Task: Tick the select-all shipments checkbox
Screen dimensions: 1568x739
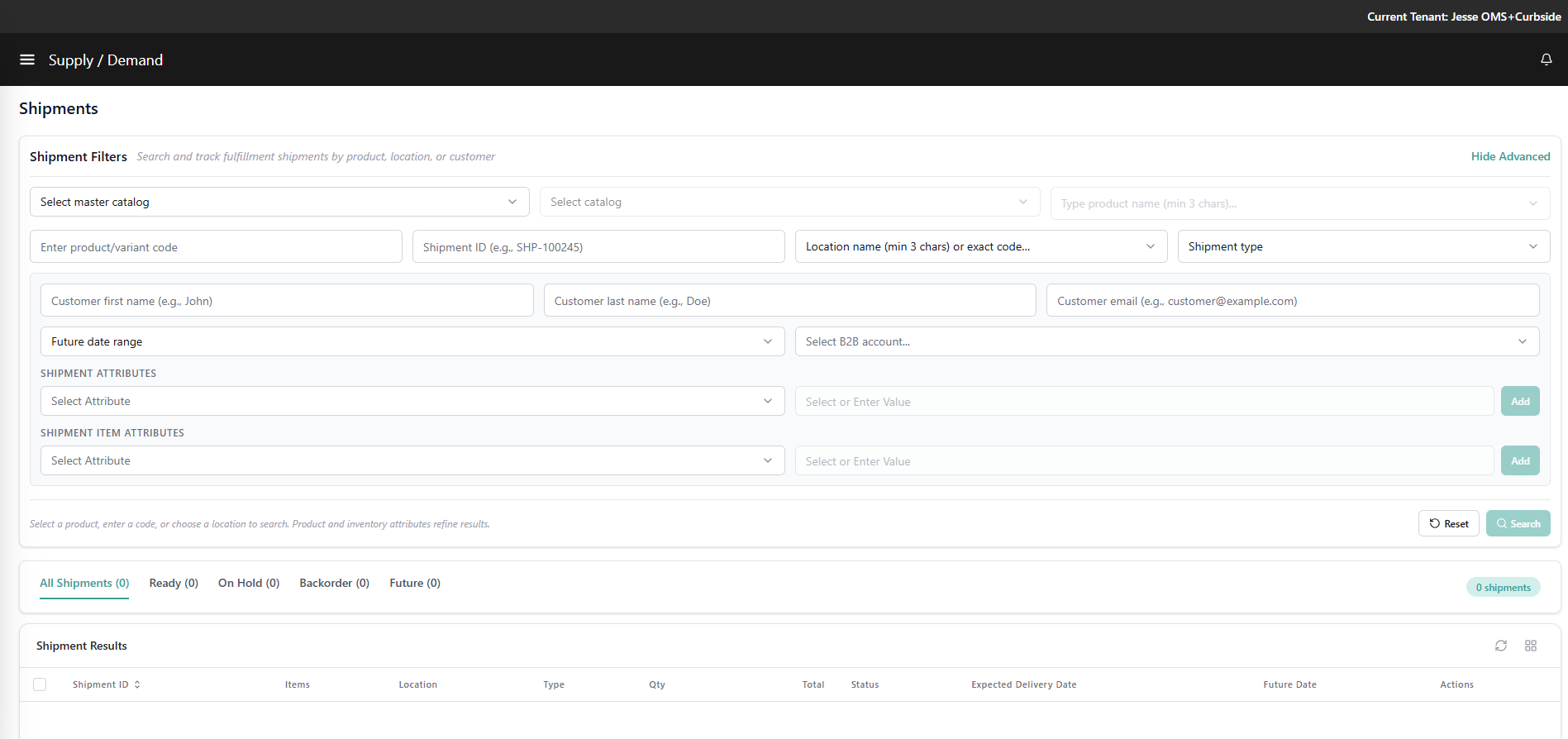Action: 40,684
